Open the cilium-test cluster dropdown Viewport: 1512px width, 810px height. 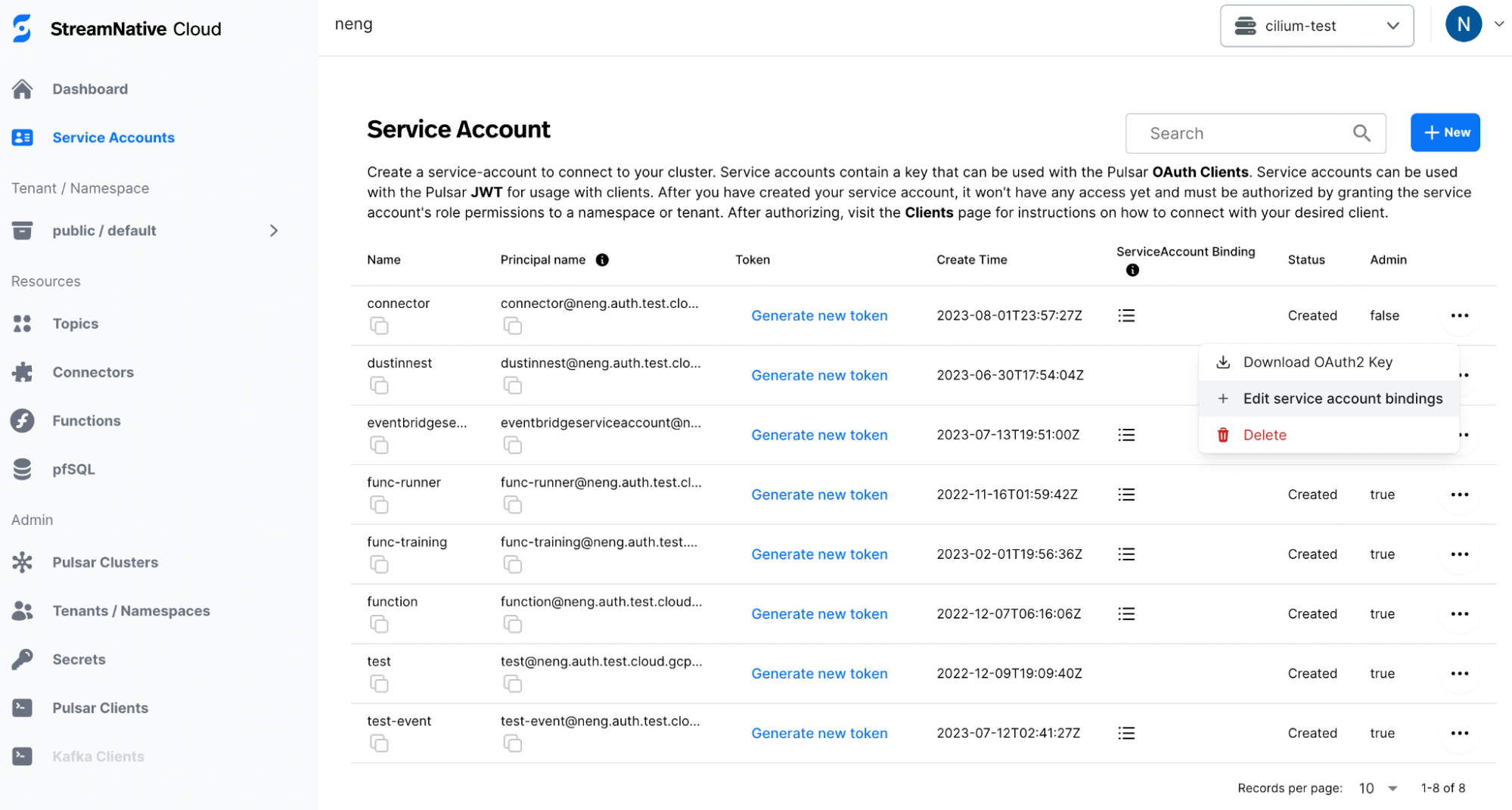tap(1317, 25)
